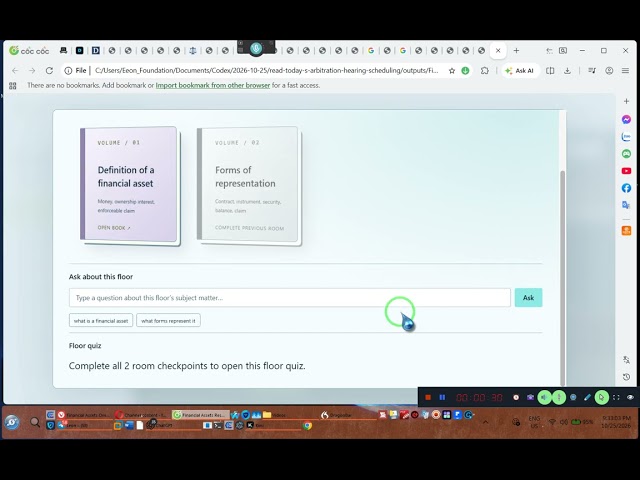Open the Definition of a financial asset book

coord(130,184)
